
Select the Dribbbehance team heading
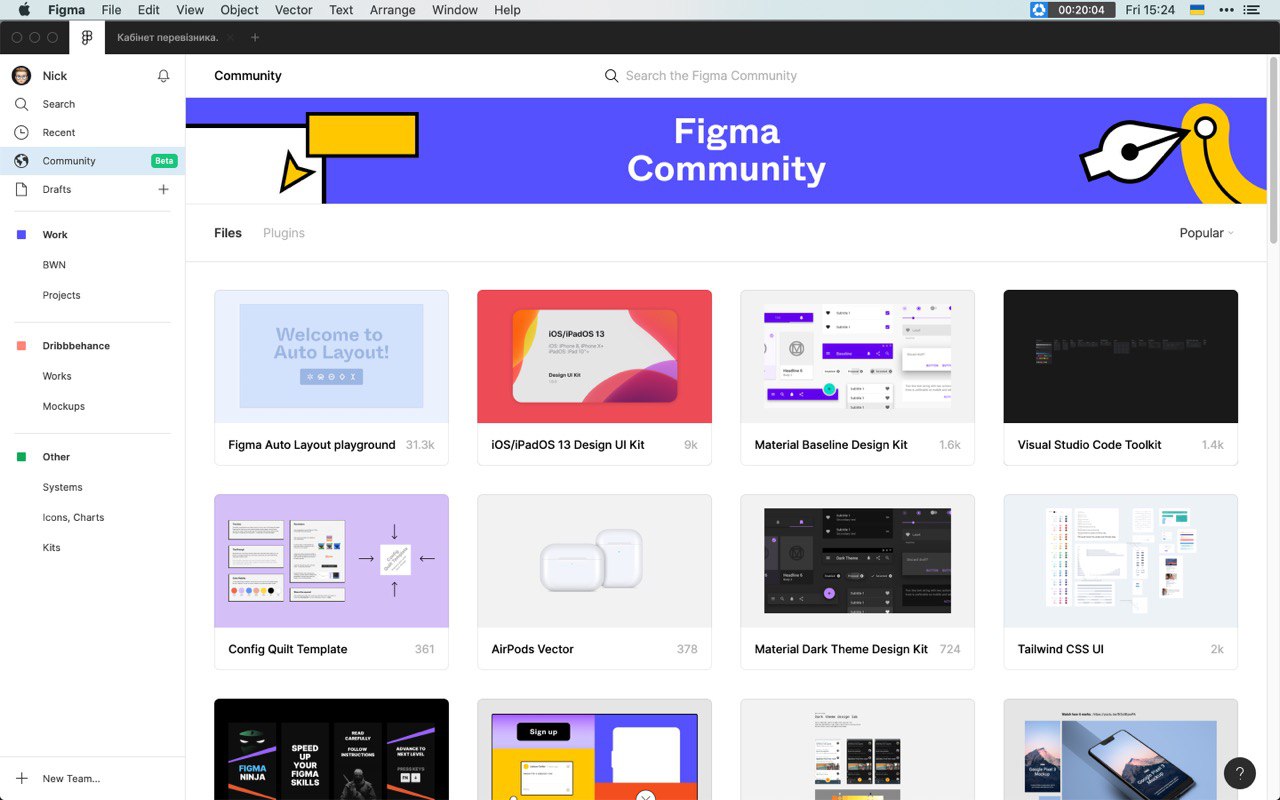point(76,346)
